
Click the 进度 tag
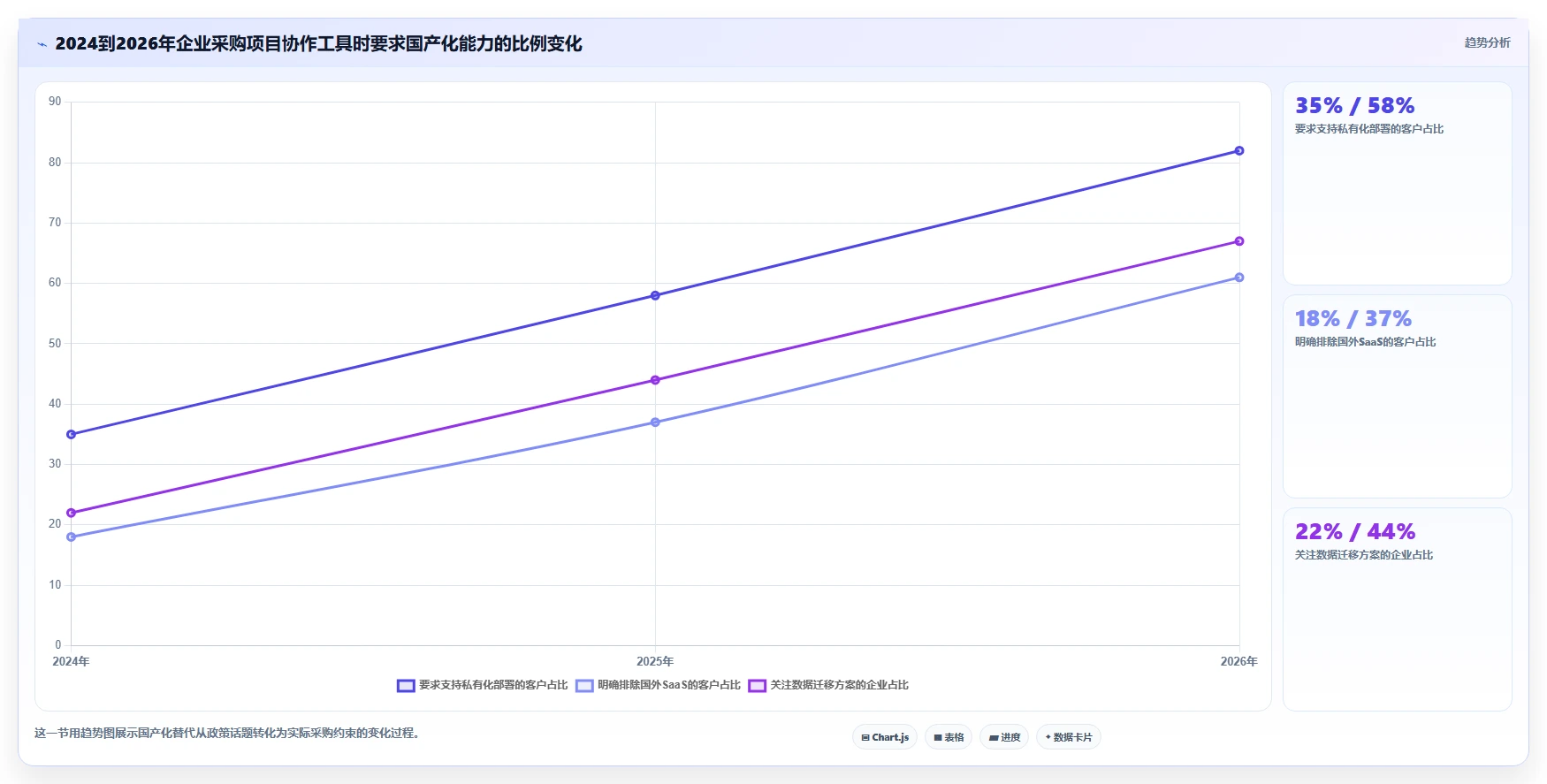[x=1004, y=737]
